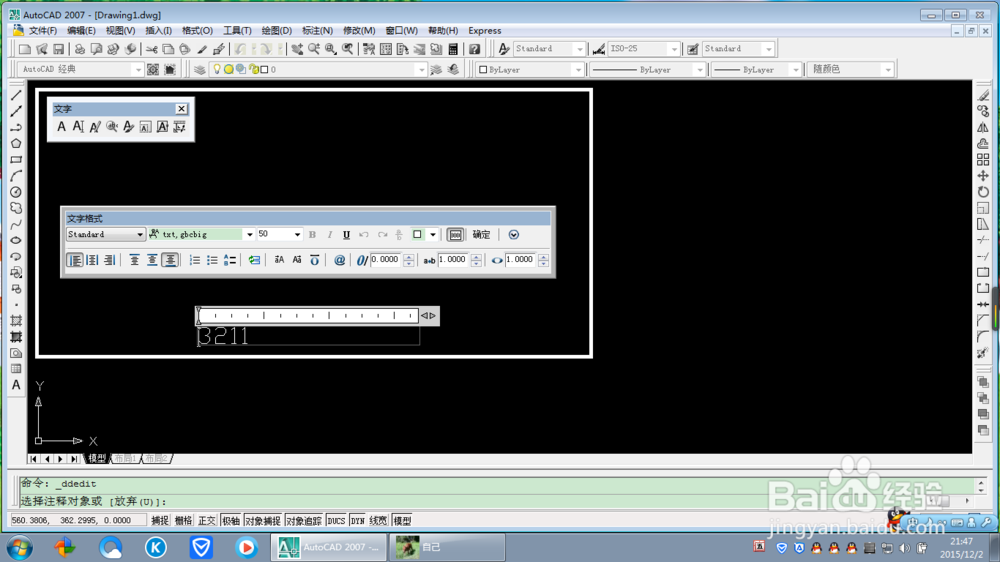Image resolution: width=1000 pixels, height=562 pixels.
Task: Click the bulleted list icon
Action: tap(212, 260)
